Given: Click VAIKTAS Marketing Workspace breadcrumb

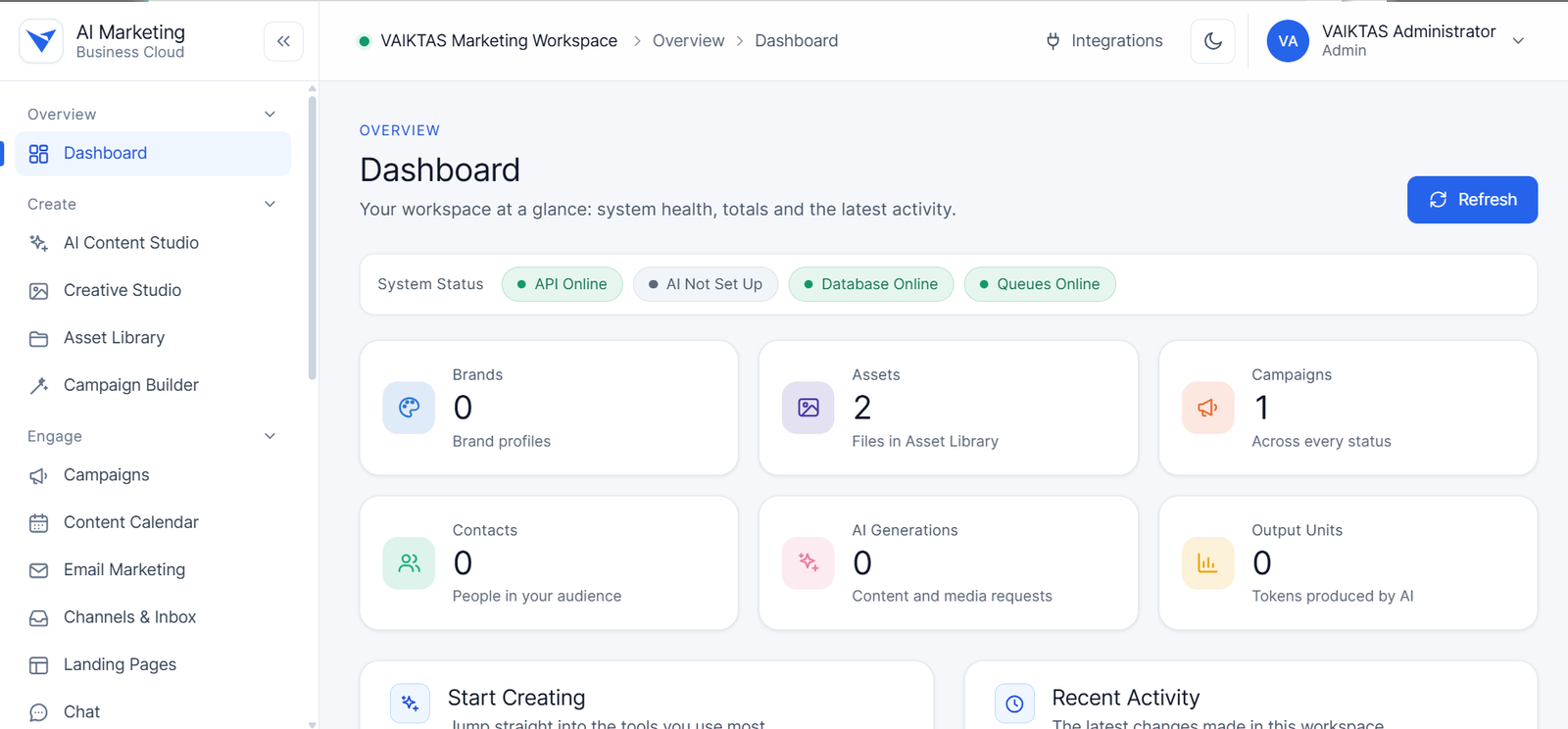Looking at the screenshot, I should point(499,41).
